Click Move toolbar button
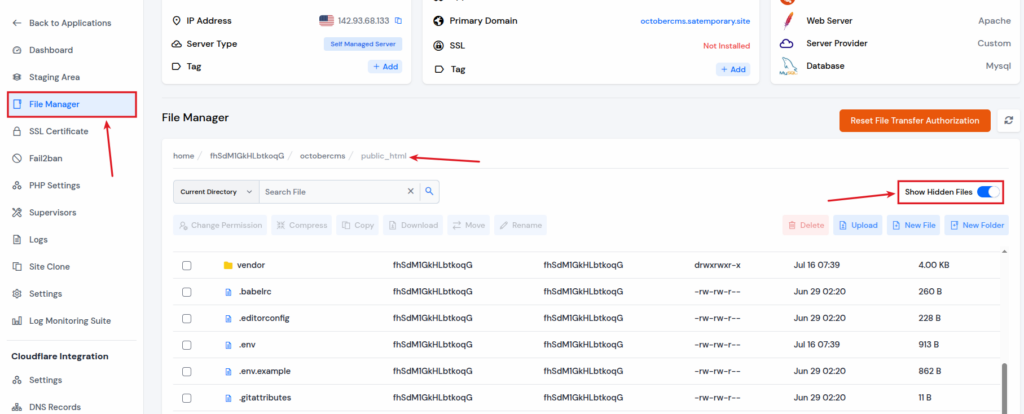This screenshot has width=1024, height=414. click(x=468, y=225)
